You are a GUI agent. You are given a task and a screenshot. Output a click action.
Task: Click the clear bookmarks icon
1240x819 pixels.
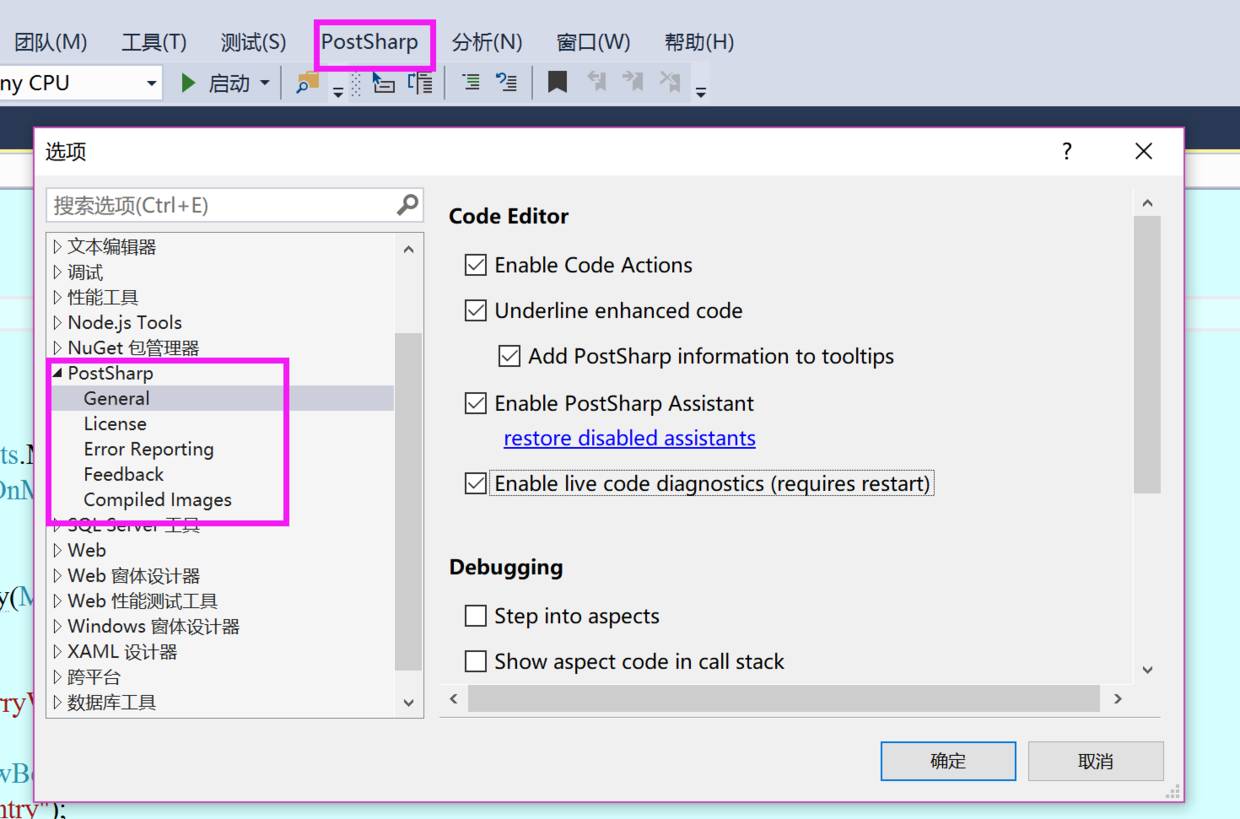pos(670,82)
